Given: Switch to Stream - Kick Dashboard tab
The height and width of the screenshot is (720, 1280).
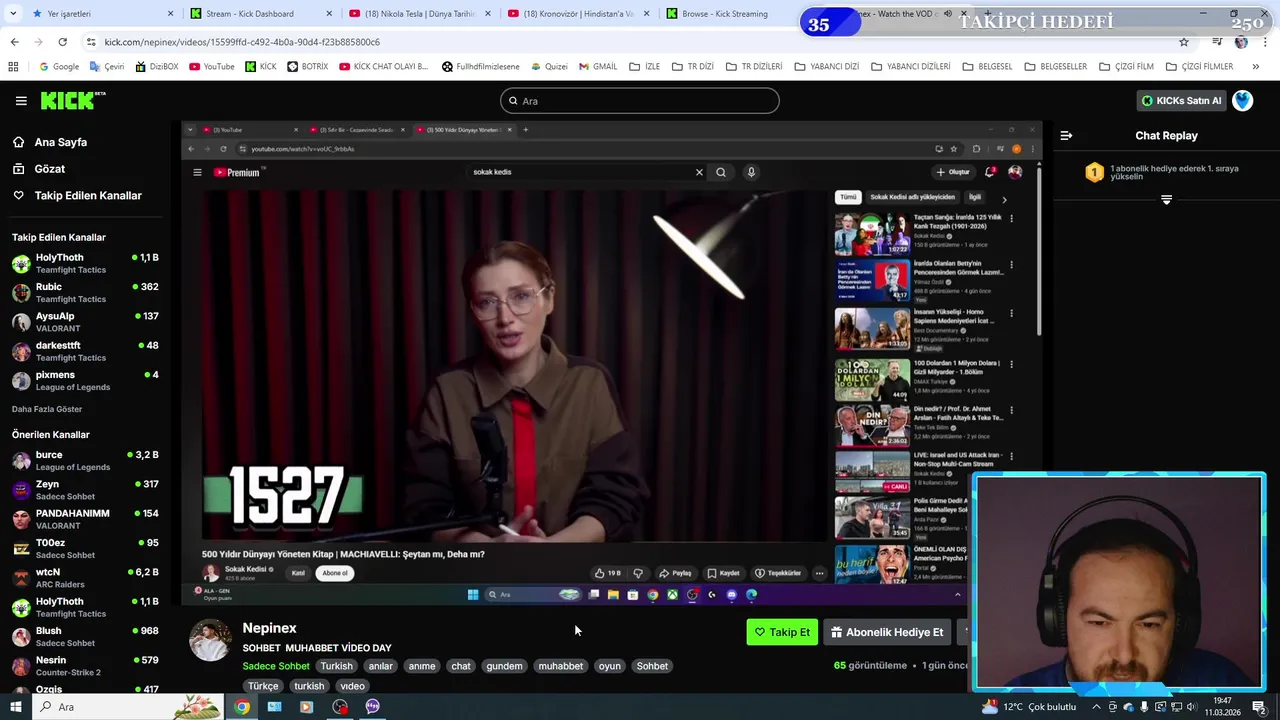Looking at the screenshot, I should pos(260,14).
